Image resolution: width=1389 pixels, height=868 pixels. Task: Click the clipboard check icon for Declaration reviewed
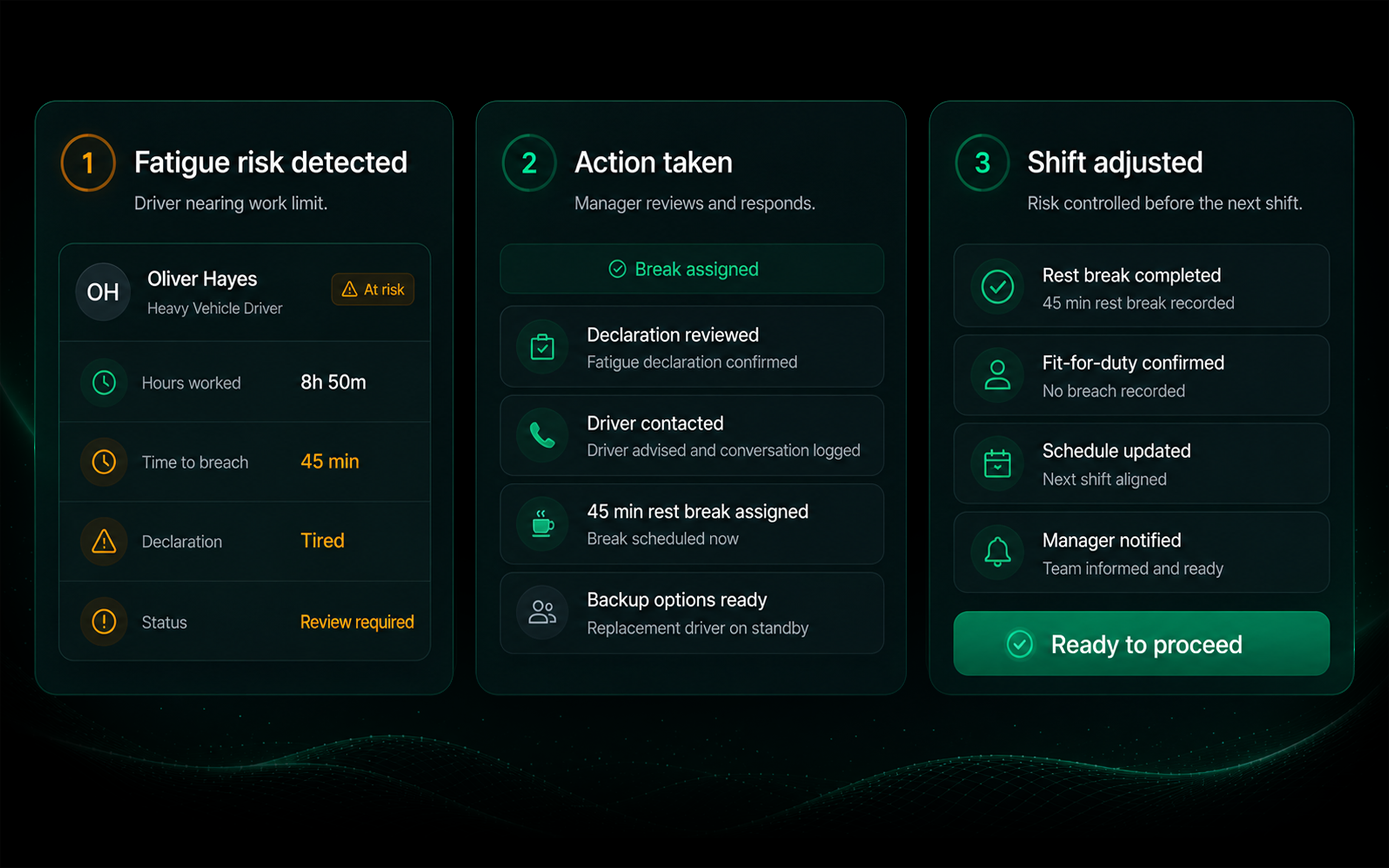[542, 347]
